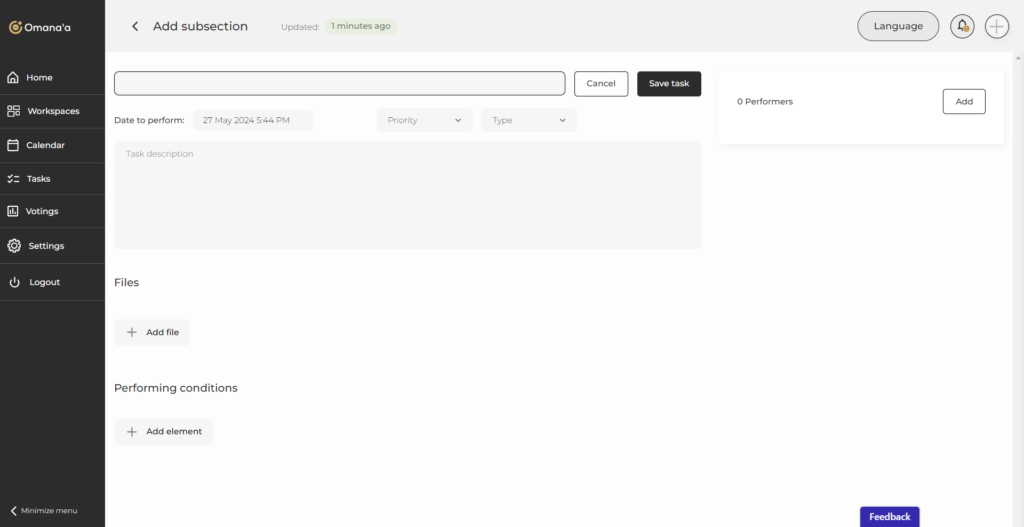Go to Votings in sidebar menu
Screen dimensions: 1024x527
click(x=42, y=212)
